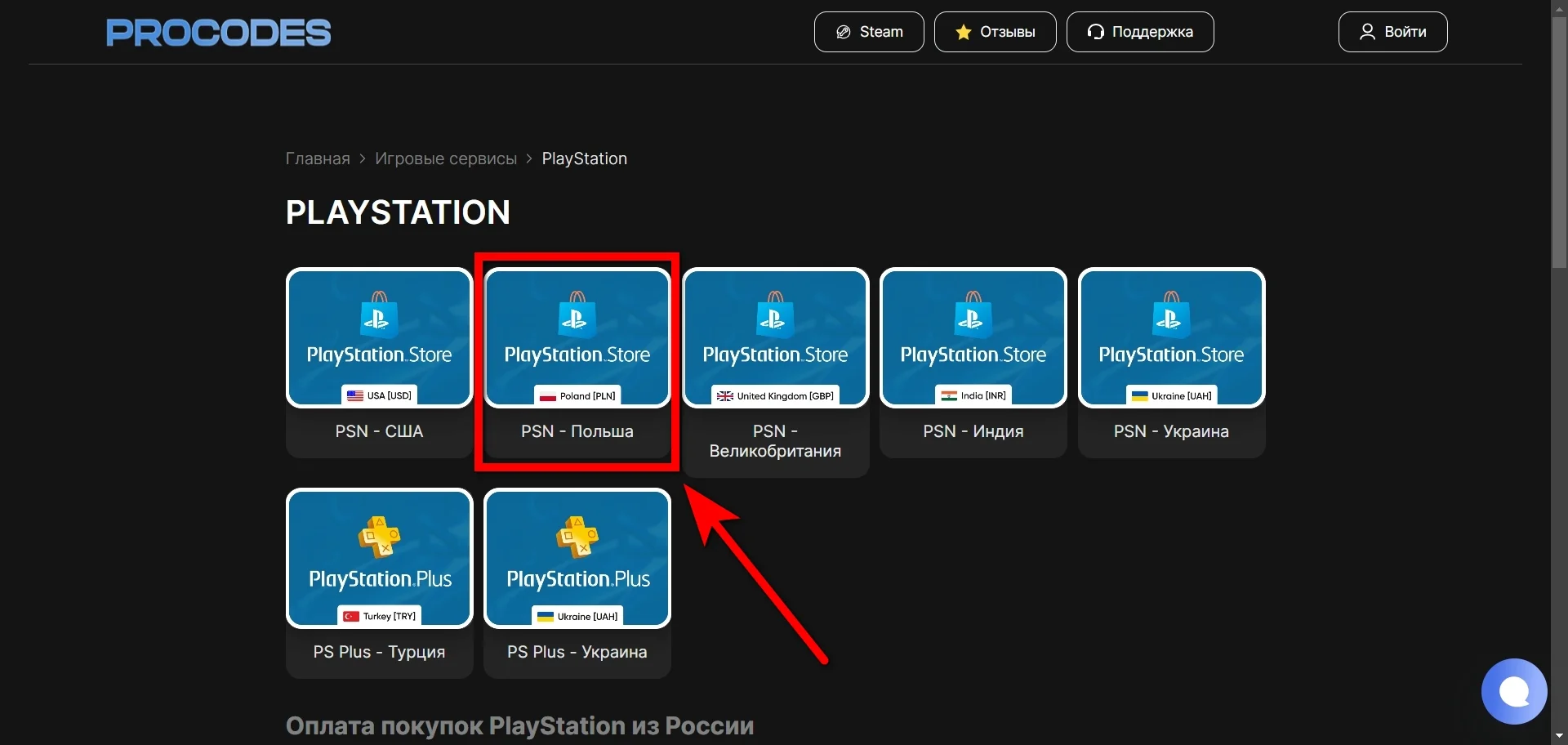Viewport: 1568px width, 745px height.
Task: Click the scrollbar down arrow
Action: pyautogui.click(x=1559, y=737)
